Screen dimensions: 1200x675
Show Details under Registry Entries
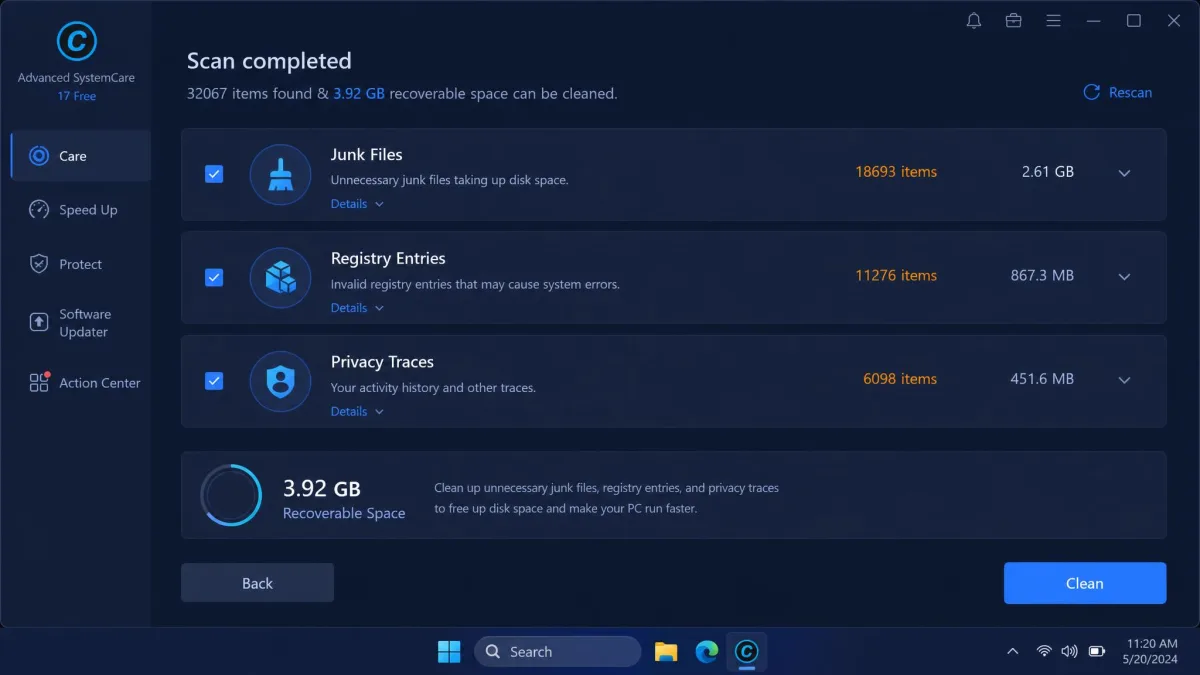click(x=357, y=308)
